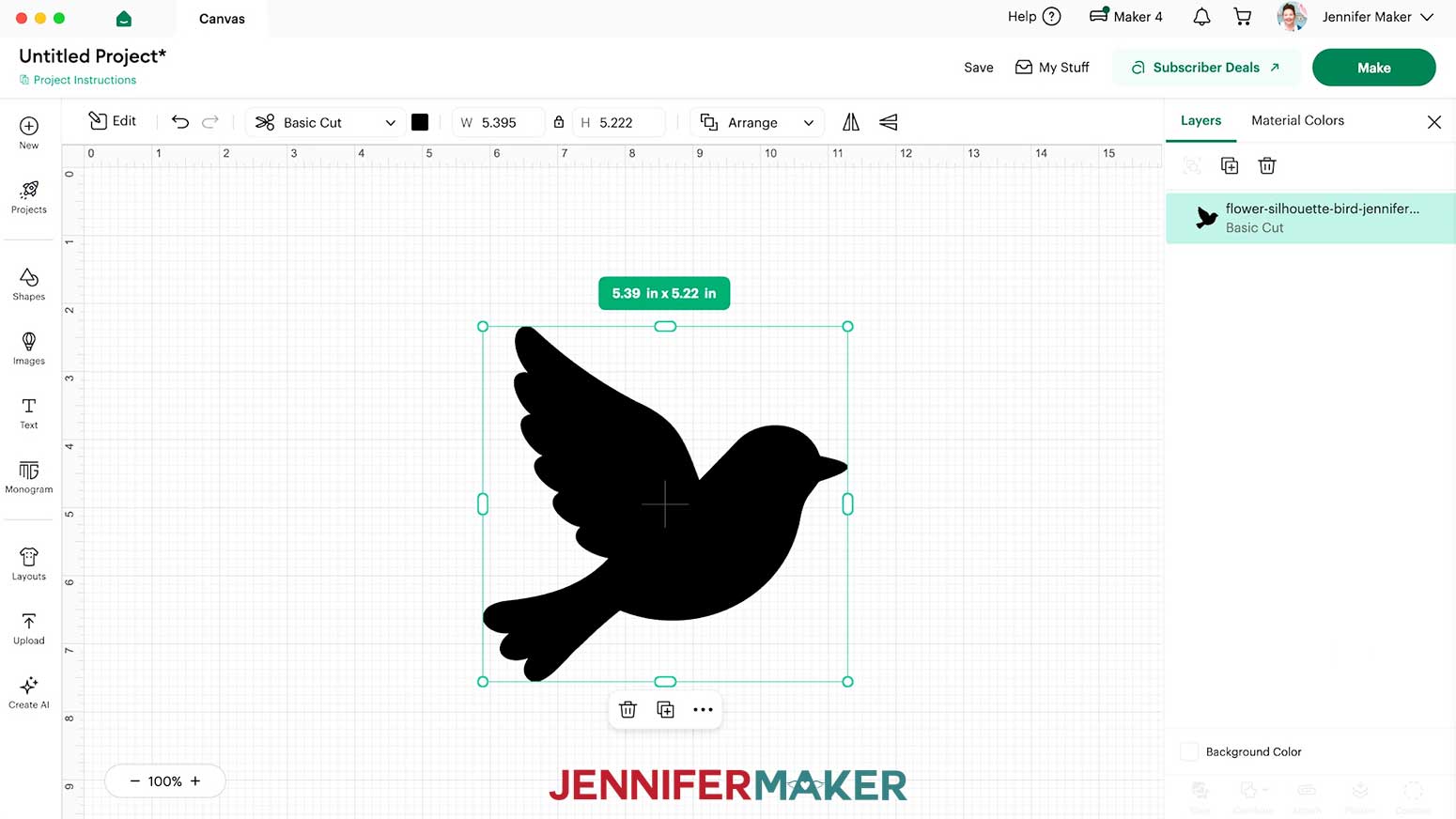Expand the Arrange dropdown

point(757,122)
